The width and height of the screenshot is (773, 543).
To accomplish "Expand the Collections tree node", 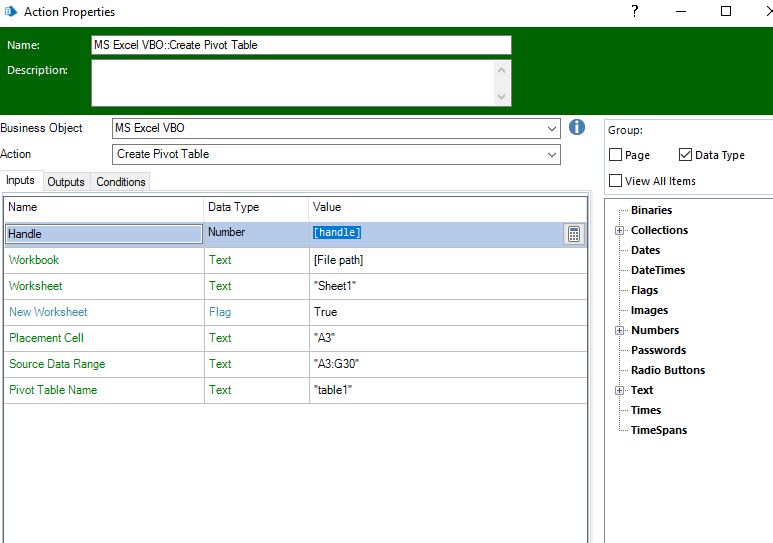I will point(620,230).
